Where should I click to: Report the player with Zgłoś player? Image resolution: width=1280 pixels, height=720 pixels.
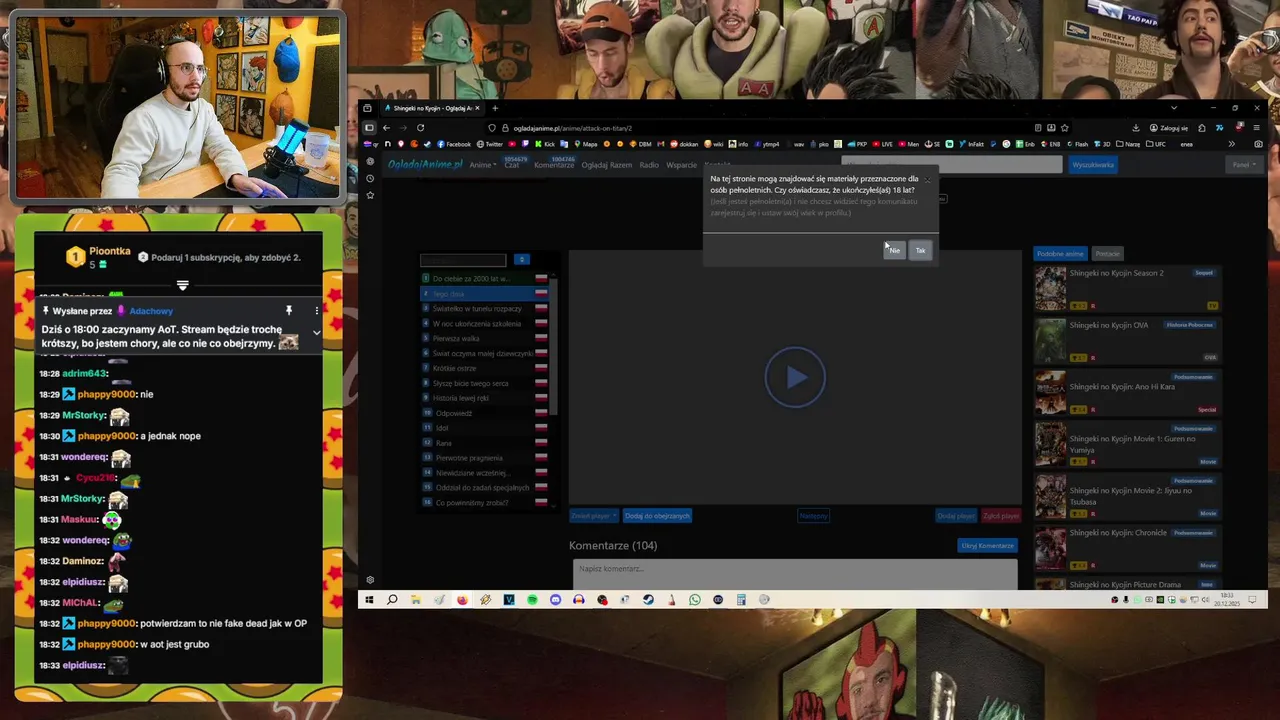tap(1001, 516)
